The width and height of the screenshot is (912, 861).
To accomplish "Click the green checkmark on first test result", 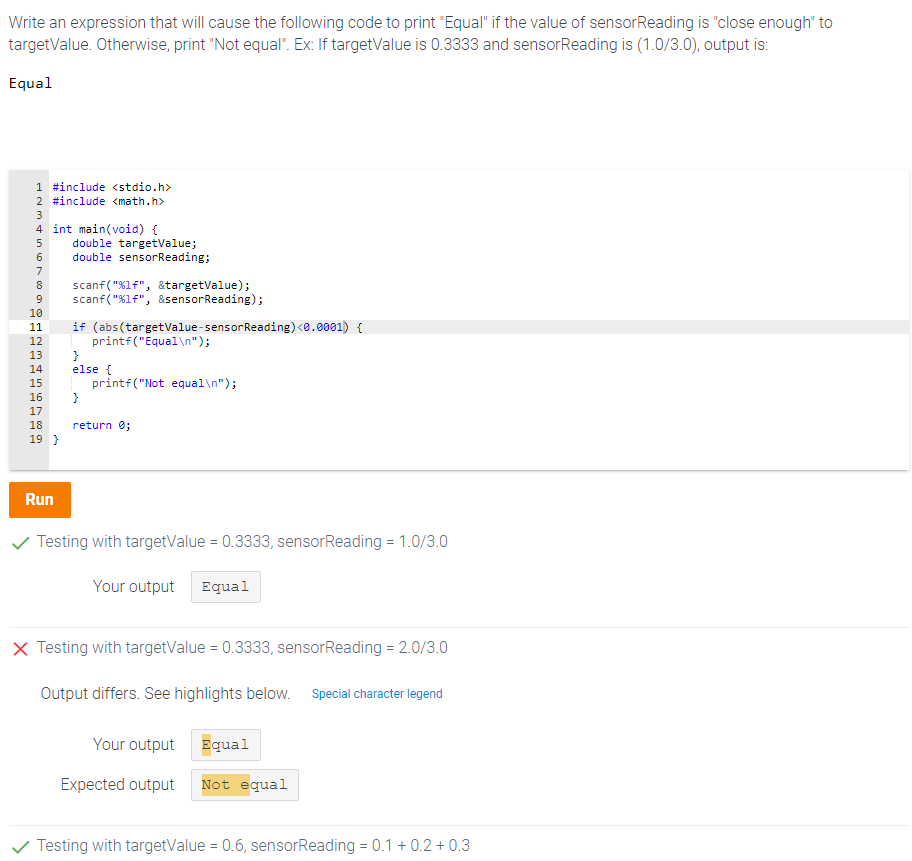I will point(21,541).
